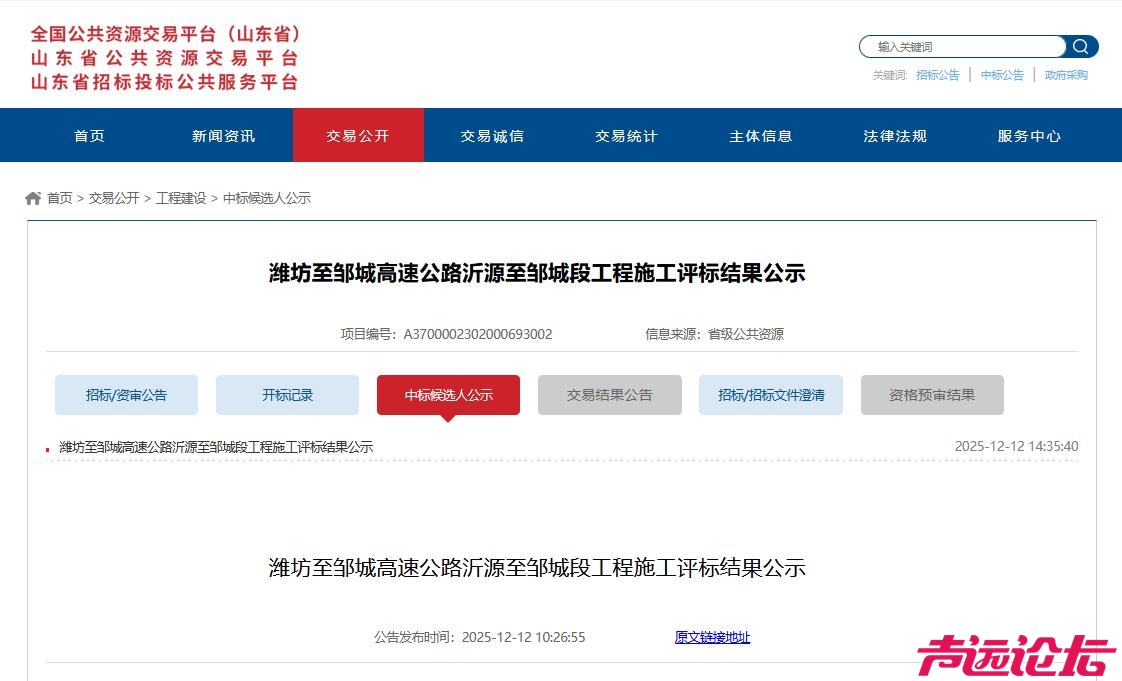
Task: Go to 交易公开 in navigation bar
Action: 358,136
